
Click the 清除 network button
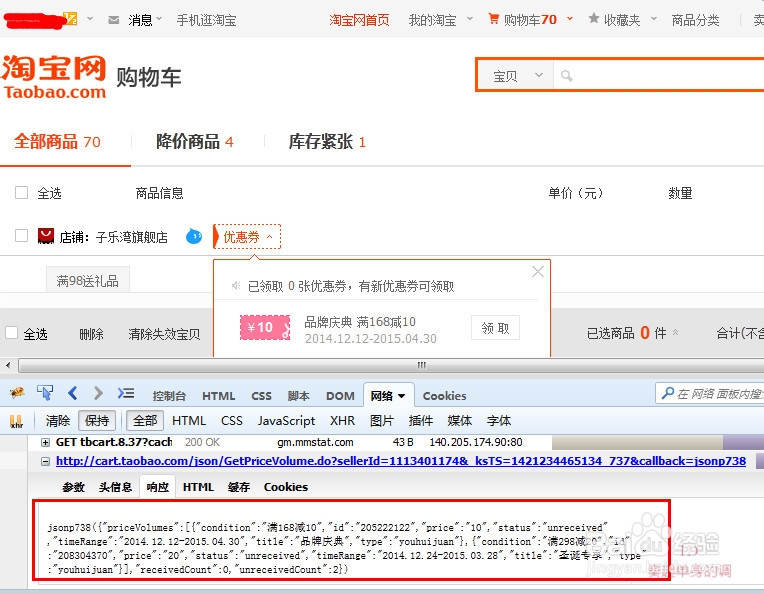pyautogui.click(x=58, y=421)
